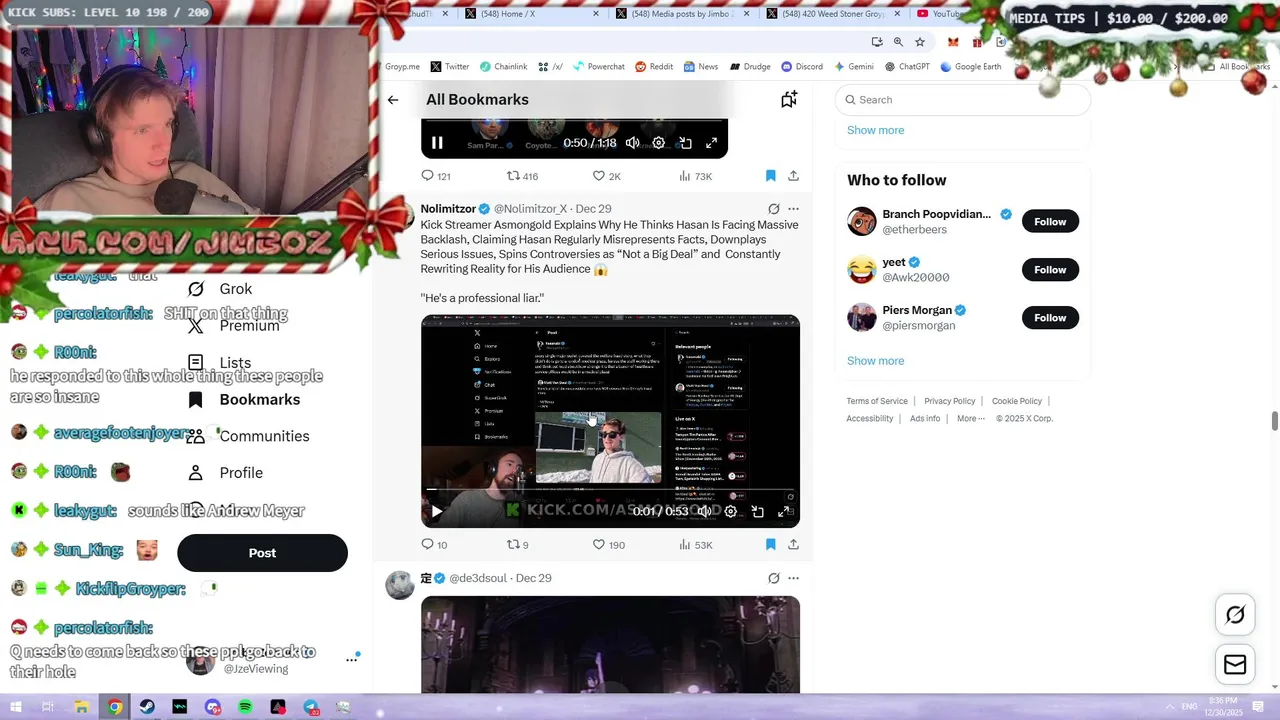Open Bookmarks in the sidebar

click(245, 399)
